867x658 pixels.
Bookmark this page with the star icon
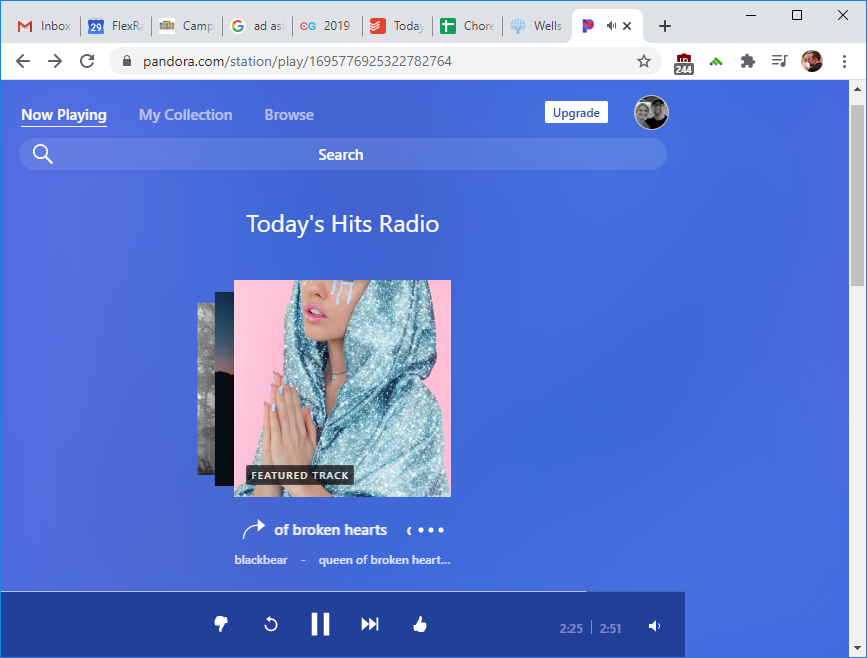[x=644, y=61]
